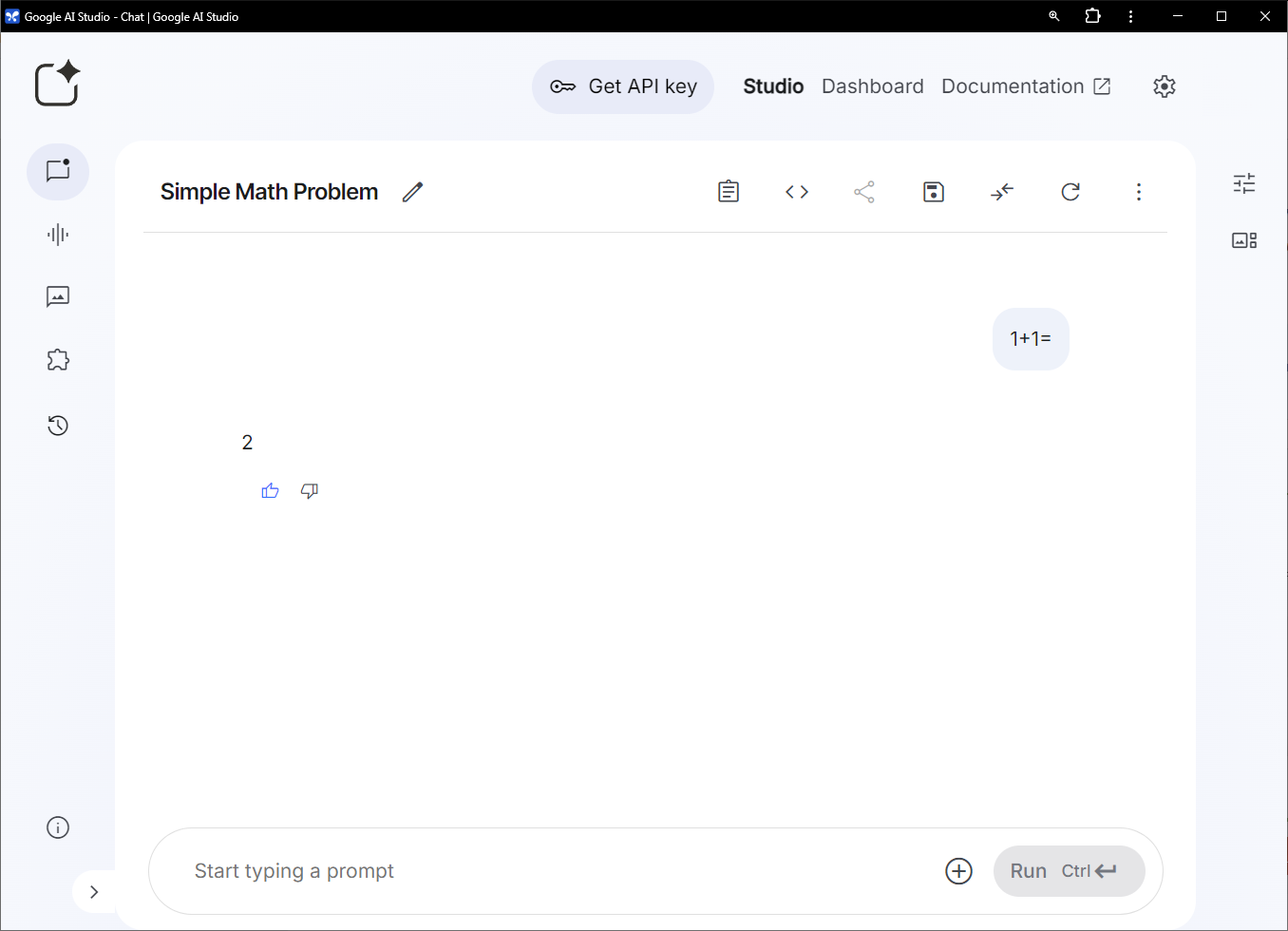Viewport: 1288px width, 931px height.
Task: Open Generate Media from the sidebar
Action: (57, 296)
